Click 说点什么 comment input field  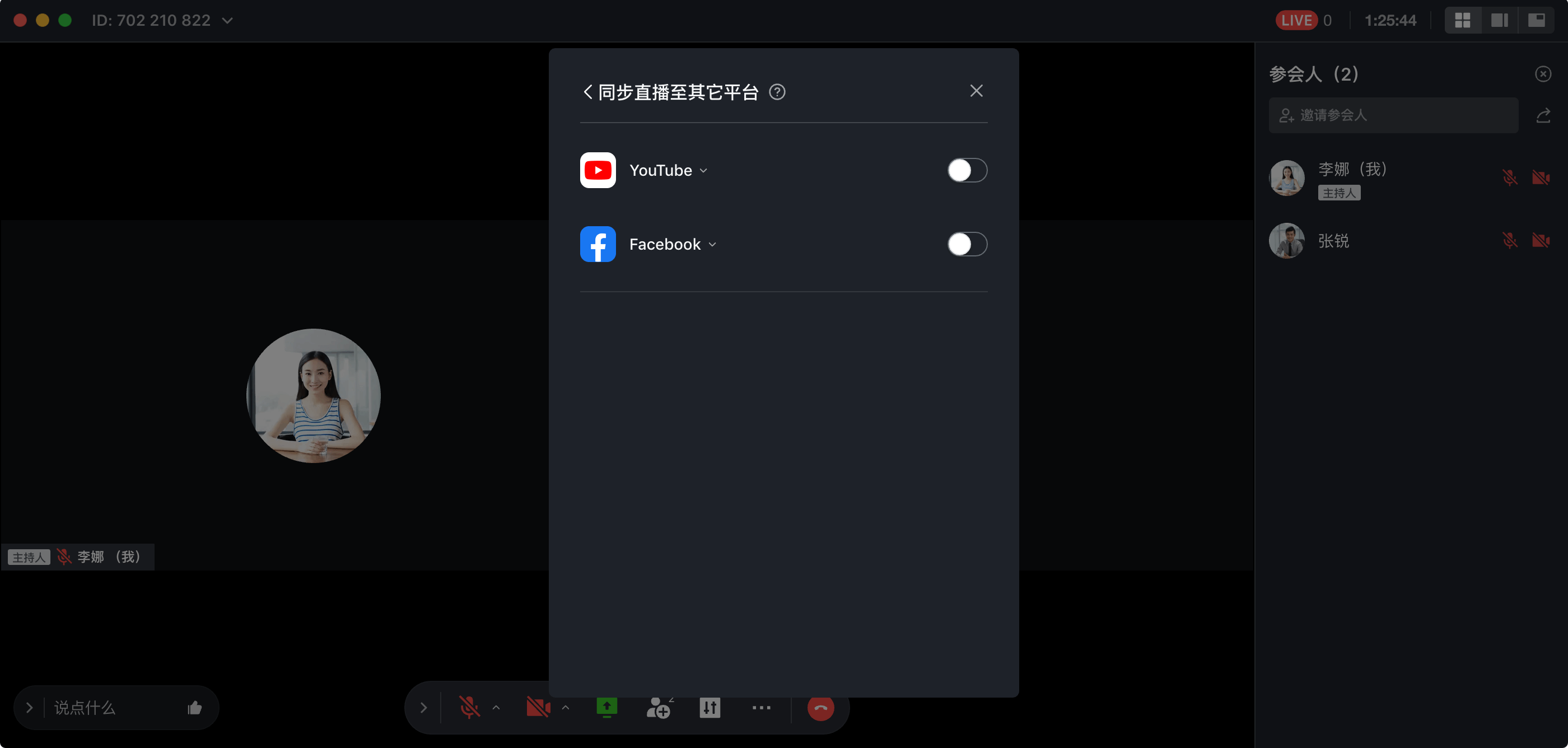click(x=109, y=709)
